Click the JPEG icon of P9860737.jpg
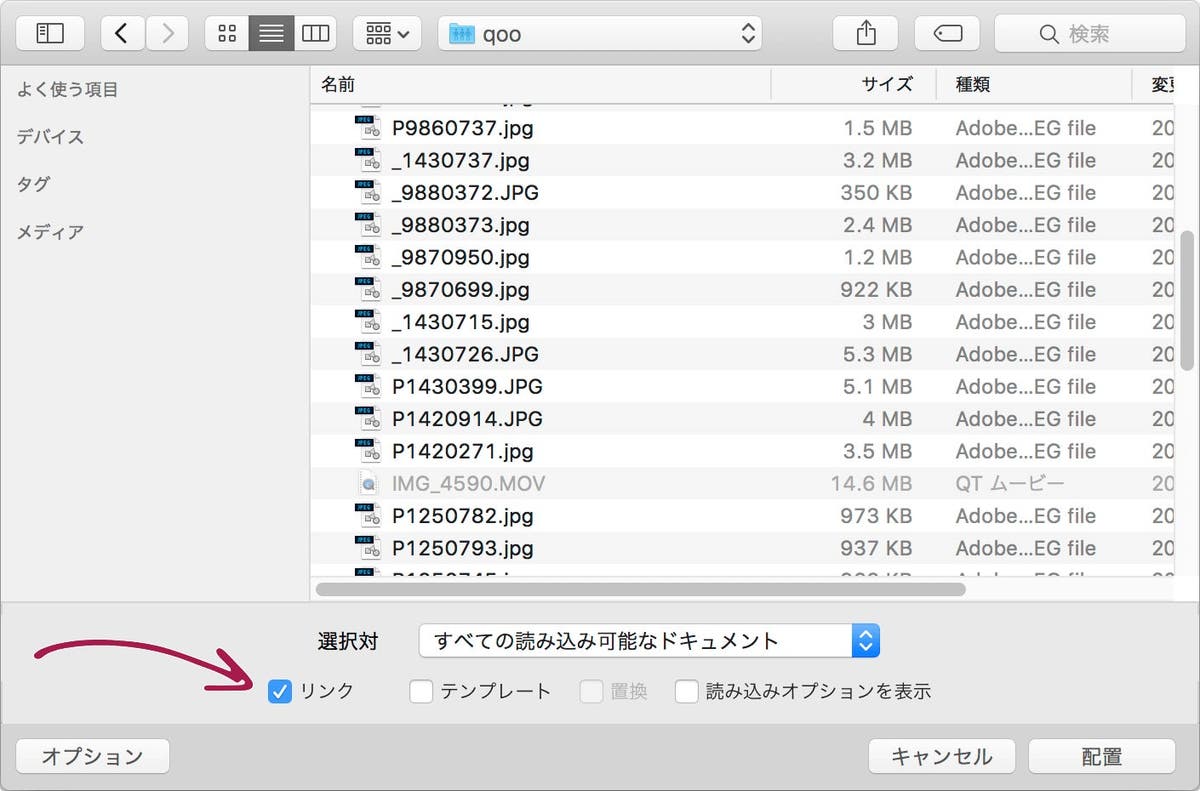The height and width of the screenshot is (791, 1200). coord(368,128)
